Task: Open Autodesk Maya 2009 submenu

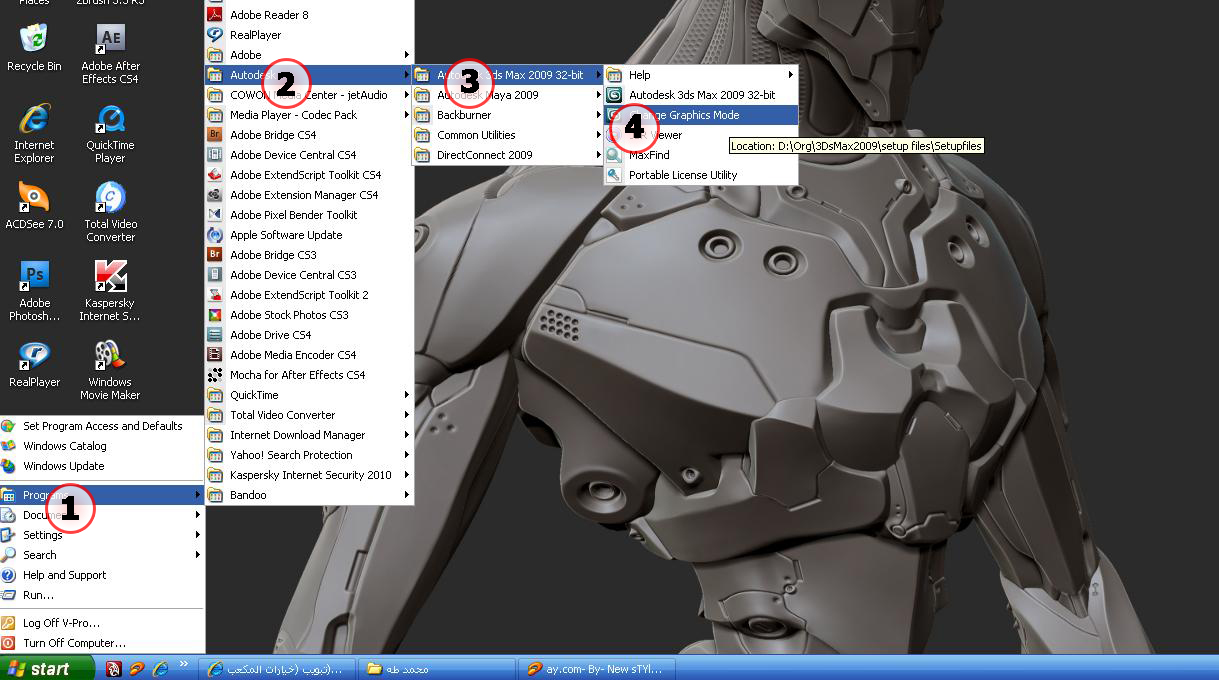Action: [x=507, y=95]
